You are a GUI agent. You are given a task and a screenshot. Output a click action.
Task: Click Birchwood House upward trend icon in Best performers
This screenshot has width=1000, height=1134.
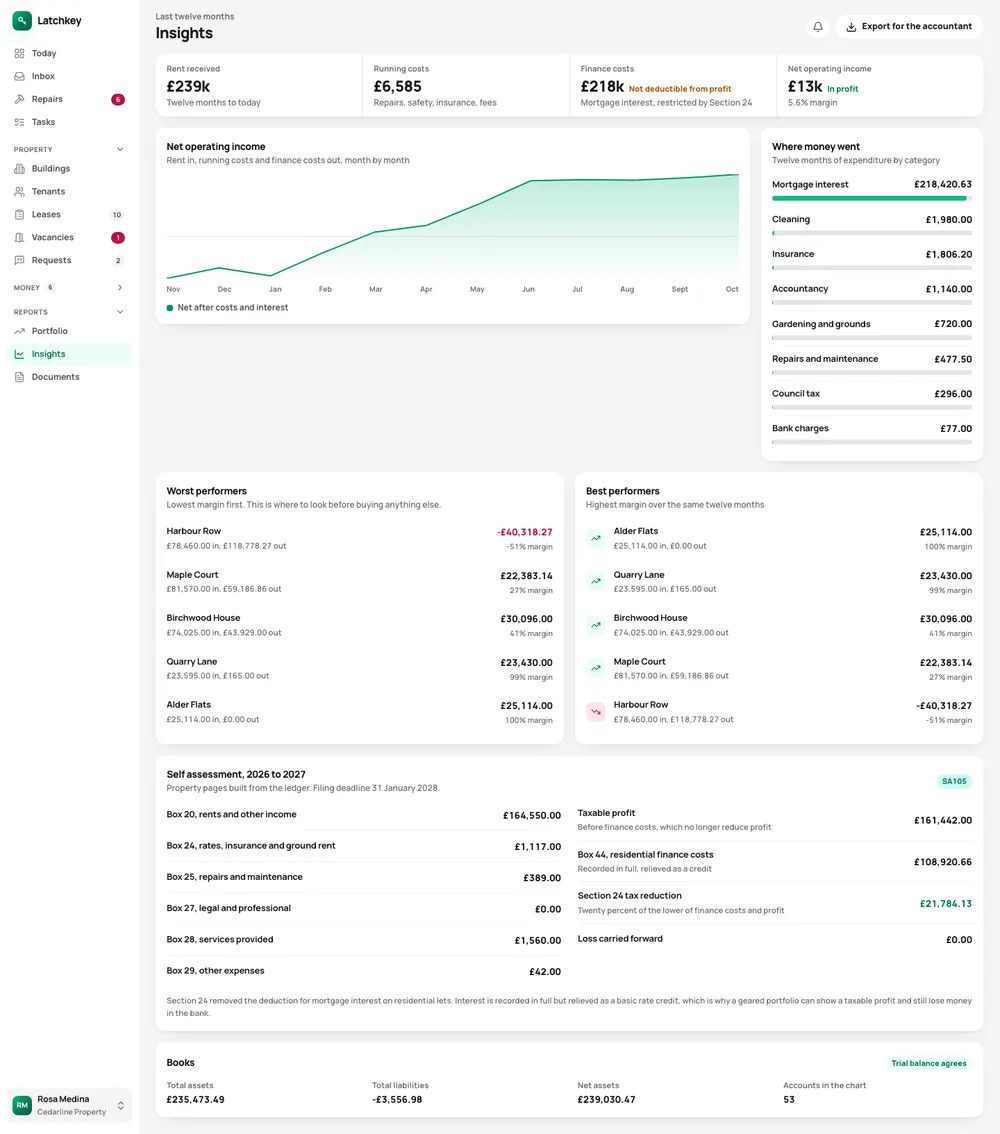[596, 625]
